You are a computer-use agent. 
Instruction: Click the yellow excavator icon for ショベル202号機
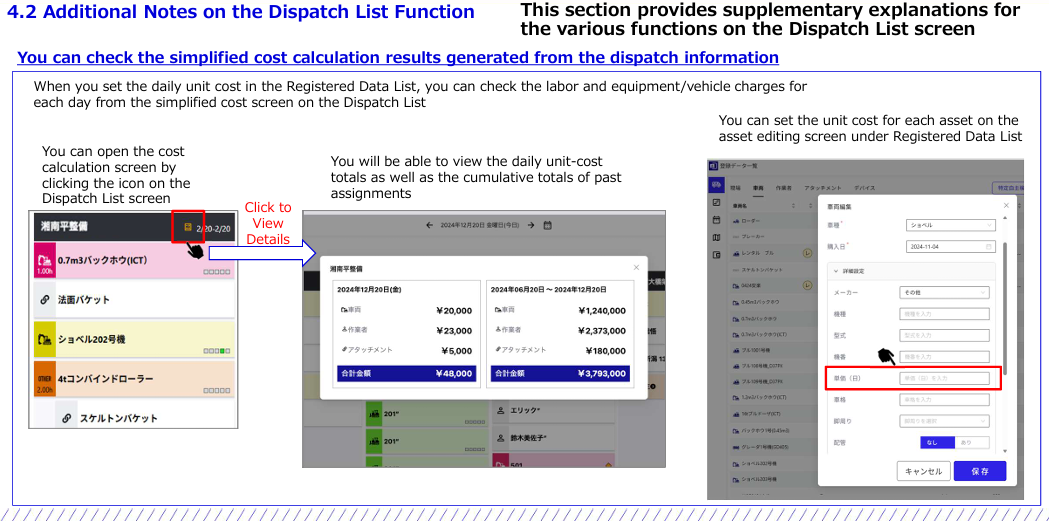(45, 340)
